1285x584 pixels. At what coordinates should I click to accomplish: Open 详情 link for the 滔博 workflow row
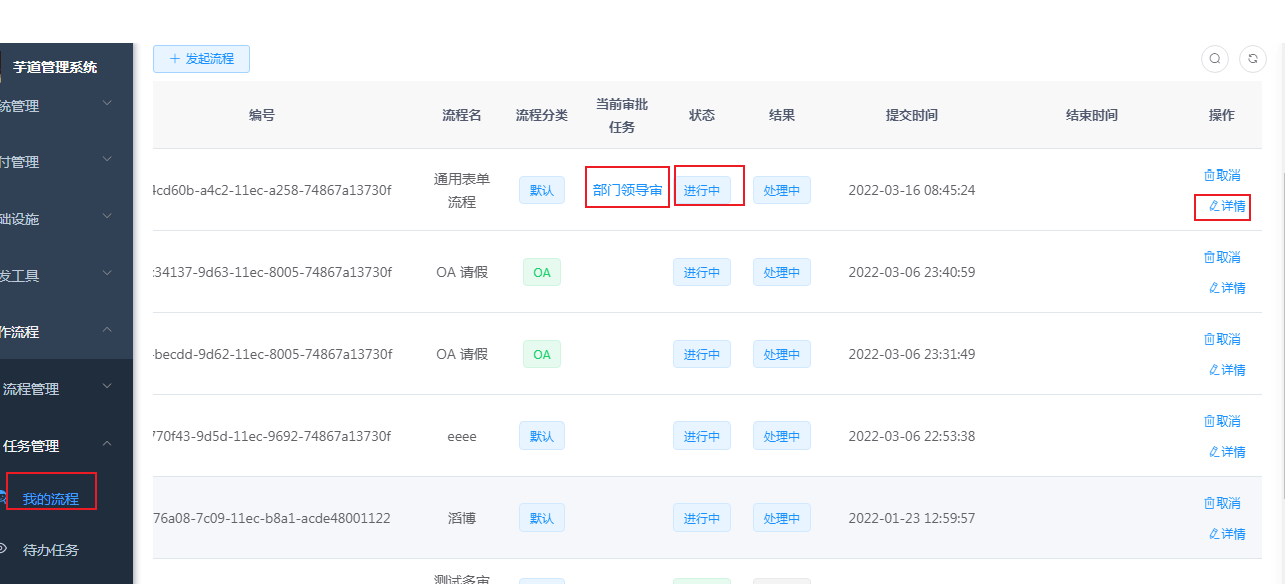(x=1227, y=533)
